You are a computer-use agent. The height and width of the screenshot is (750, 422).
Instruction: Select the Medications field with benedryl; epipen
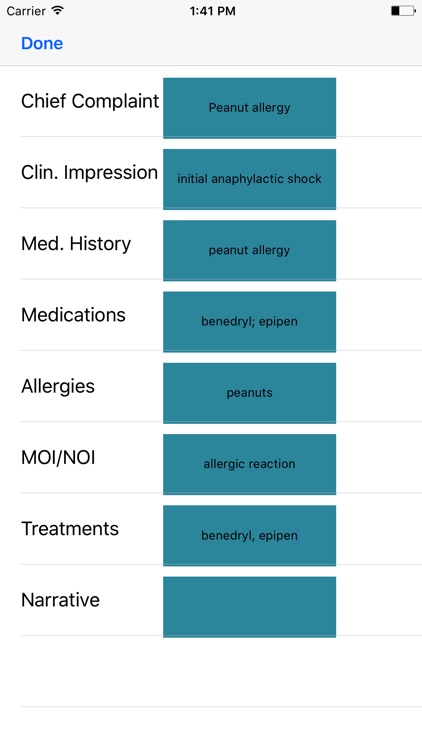[x=249, y=321]
